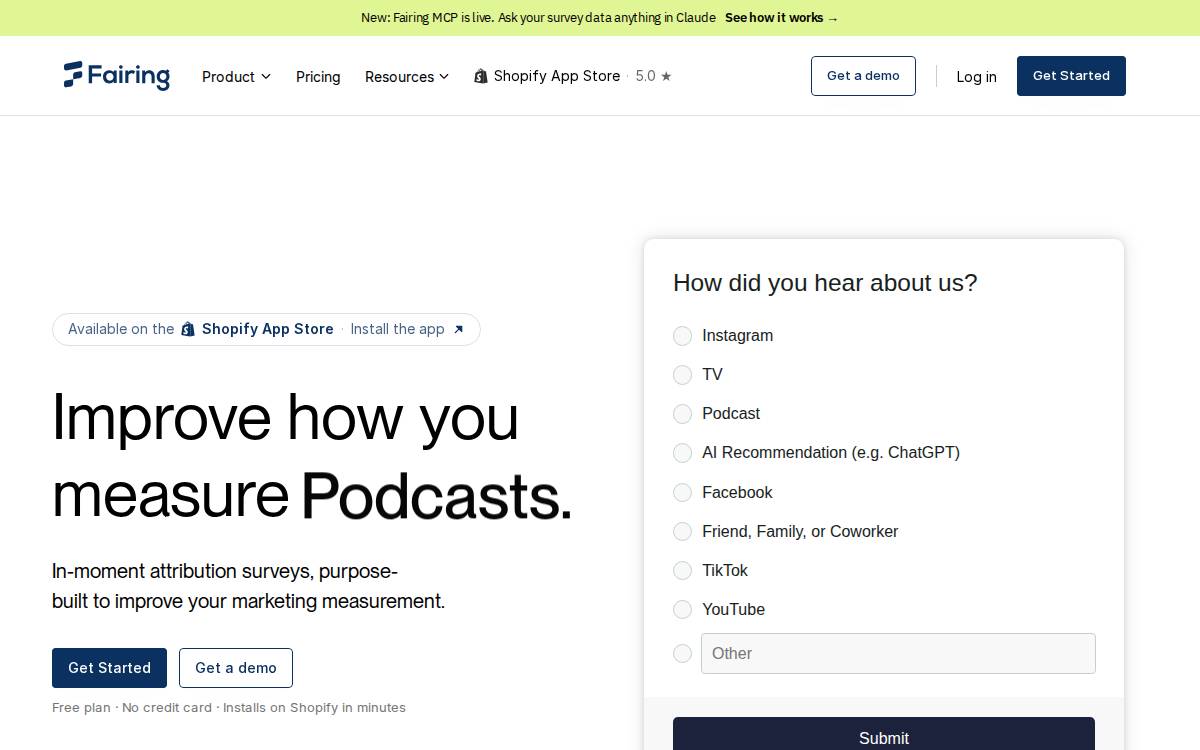This screenshot has height=750, width=1200.
Task: Click the survey question heading
Action: pyautogui.click(x=825, y=283)
